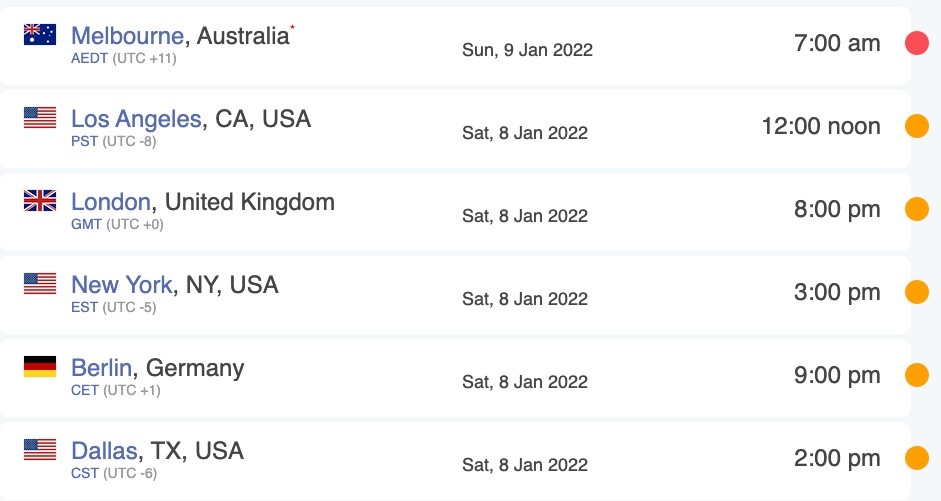Viewport: 941px width, 501px height.
Task: Click the orange status dot for London
Action: click(917, 209)
